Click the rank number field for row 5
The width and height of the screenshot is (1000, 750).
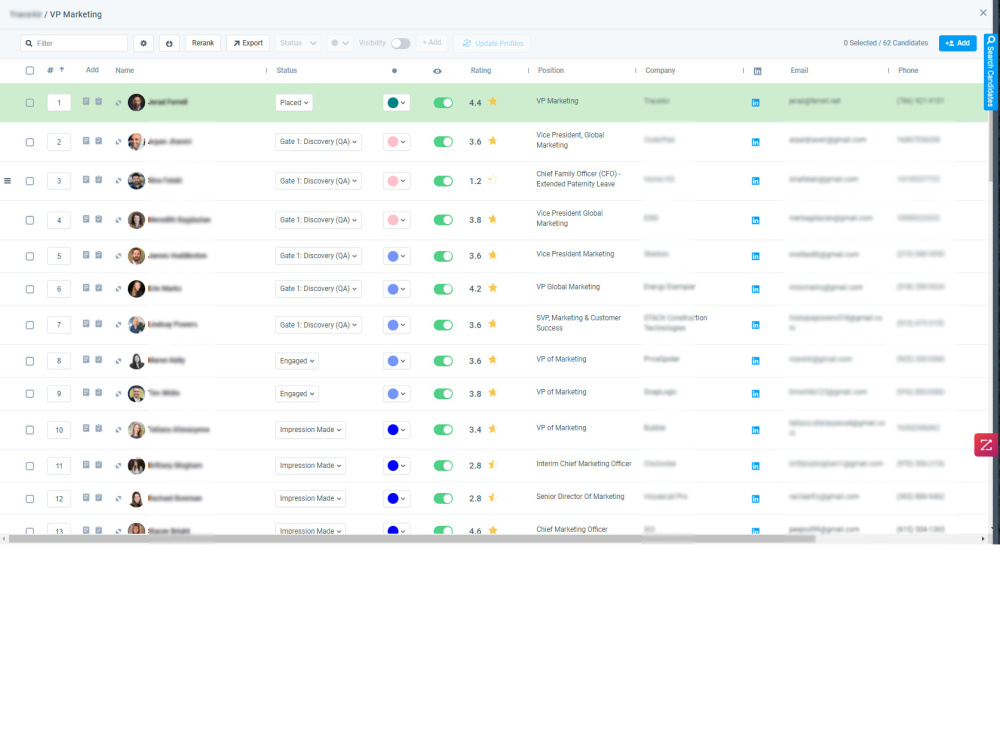59,256
